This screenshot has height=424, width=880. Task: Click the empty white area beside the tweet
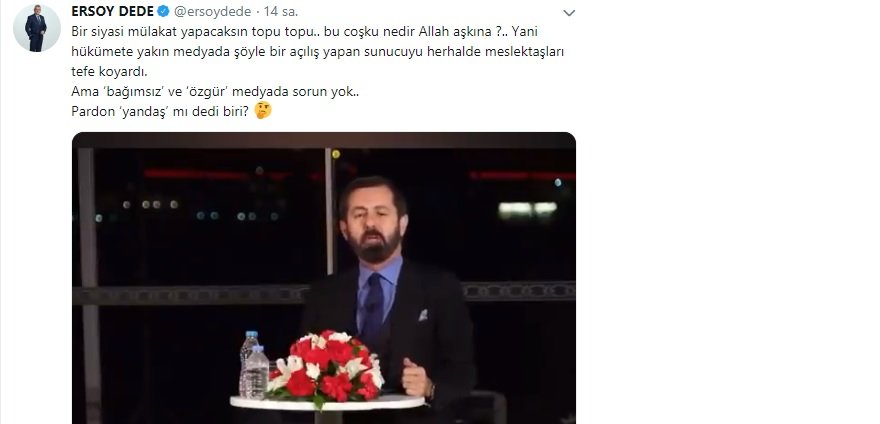pos(730,225)
